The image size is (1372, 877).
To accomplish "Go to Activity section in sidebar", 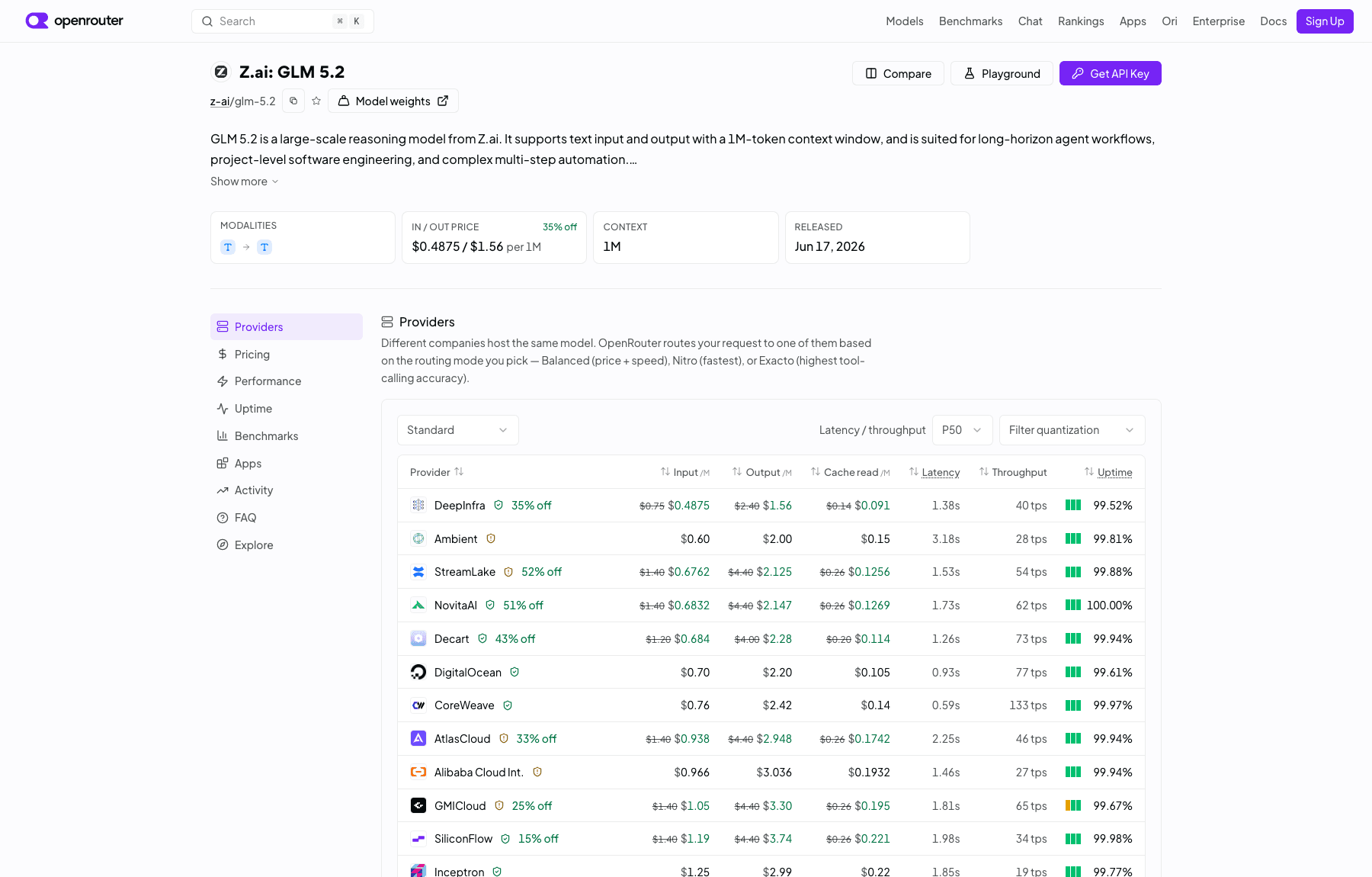I will (x=287, y=490).
